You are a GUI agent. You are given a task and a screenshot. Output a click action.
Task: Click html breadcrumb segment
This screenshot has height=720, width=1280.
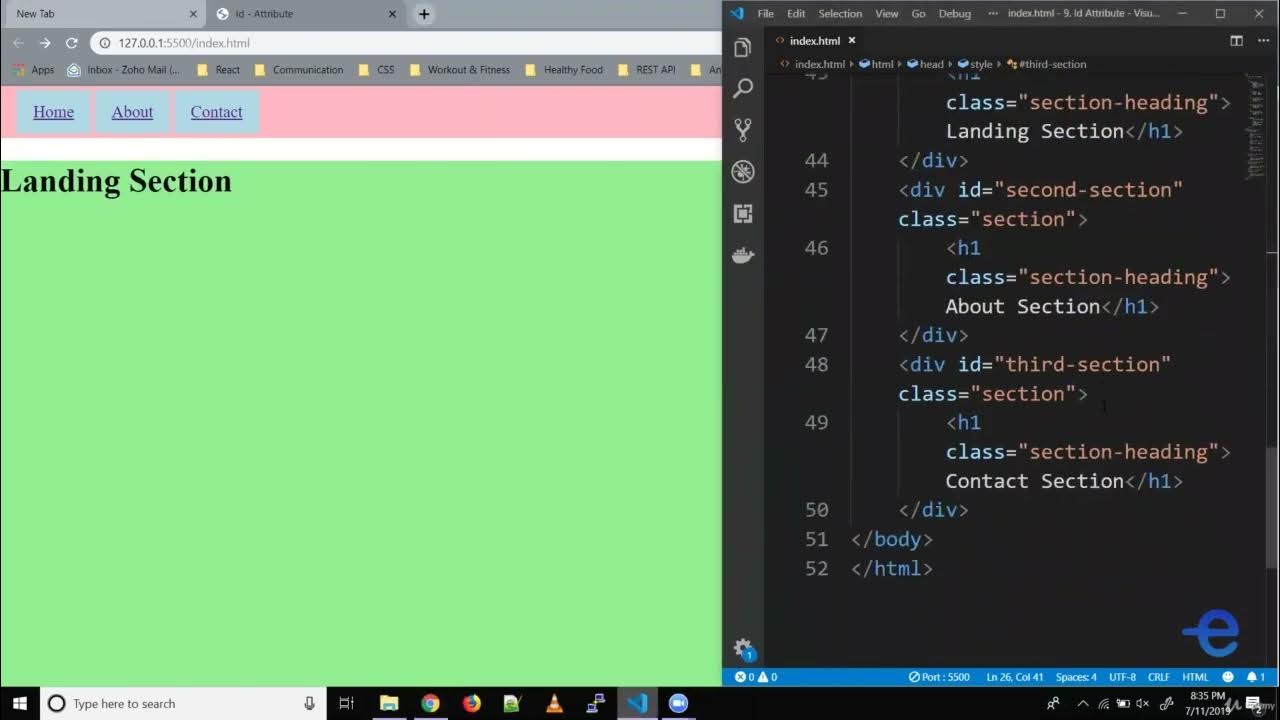(876, 64)
